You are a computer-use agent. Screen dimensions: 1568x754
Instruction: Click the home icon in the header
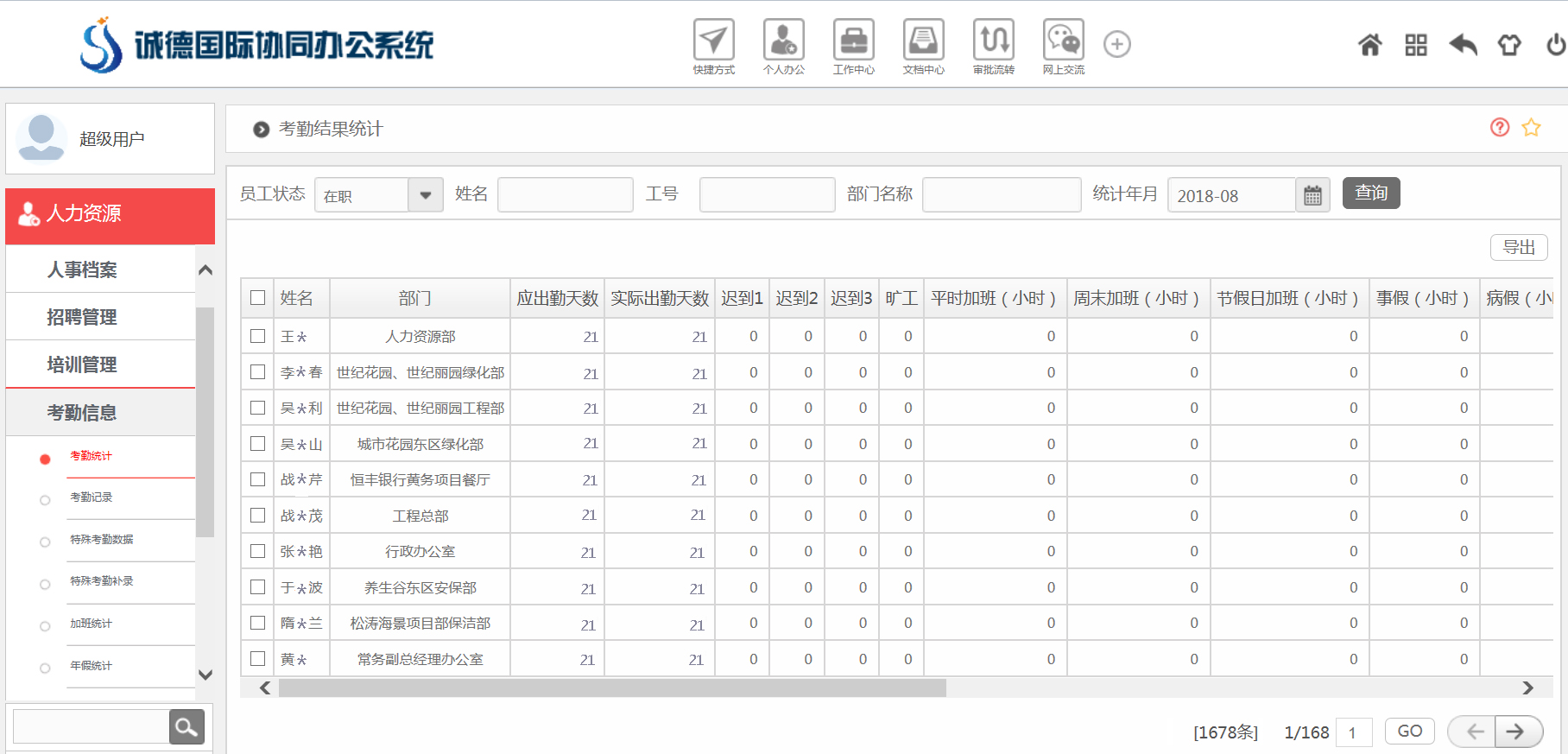tap(1369, 45)
